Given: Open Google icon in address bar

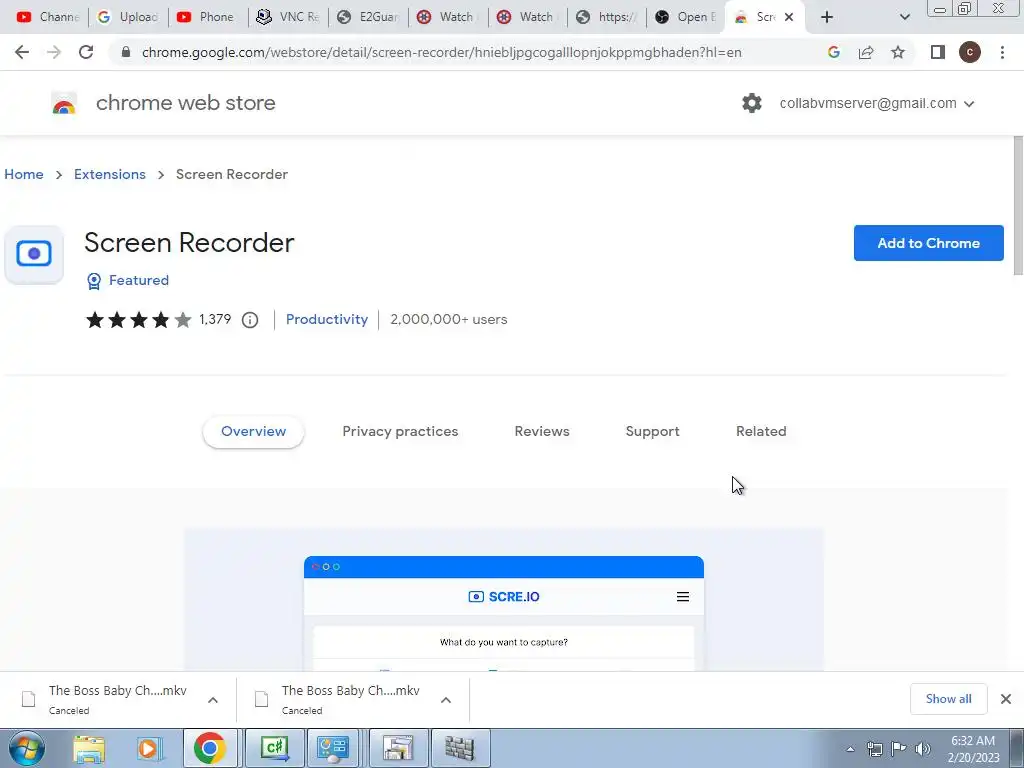Looking at the screenshot, I should [x=833, y=52].
